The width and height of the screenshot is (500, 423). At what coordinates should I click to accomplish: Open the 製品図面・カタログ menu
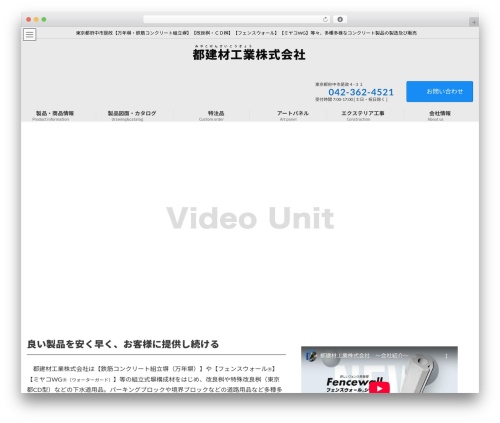pos(132,115)
